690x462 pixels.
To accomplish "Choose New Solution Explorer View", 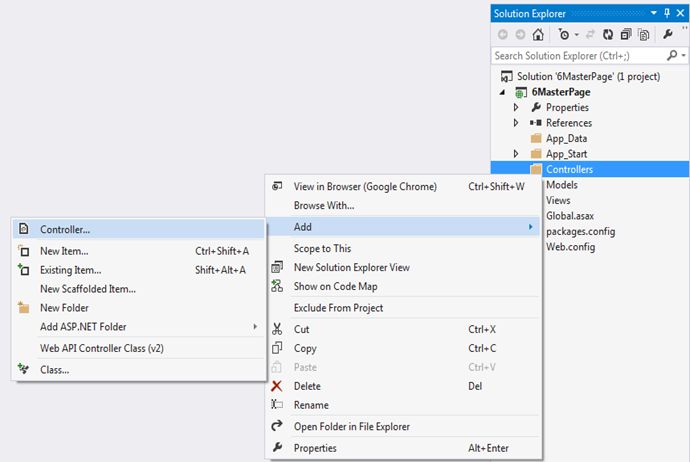I will click(x=404, y=268).
